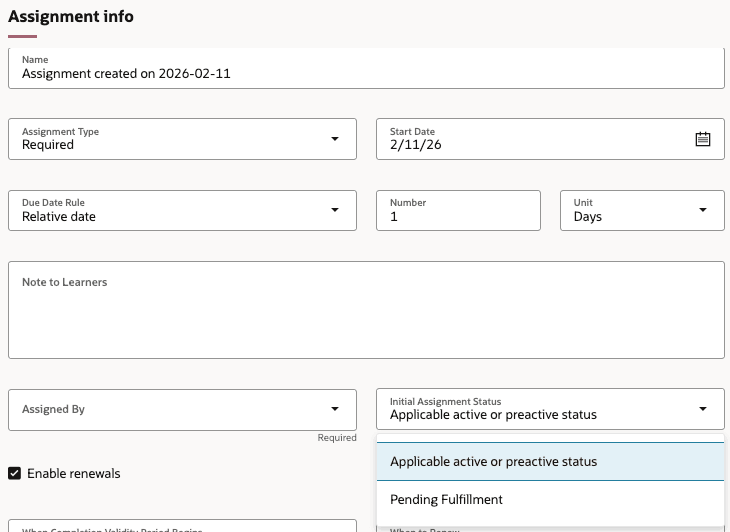Screen dimensions: 730x532
Task: Click the Assigned By dropdown arrow
Action: pyautogui.click(x=335, y=409)
